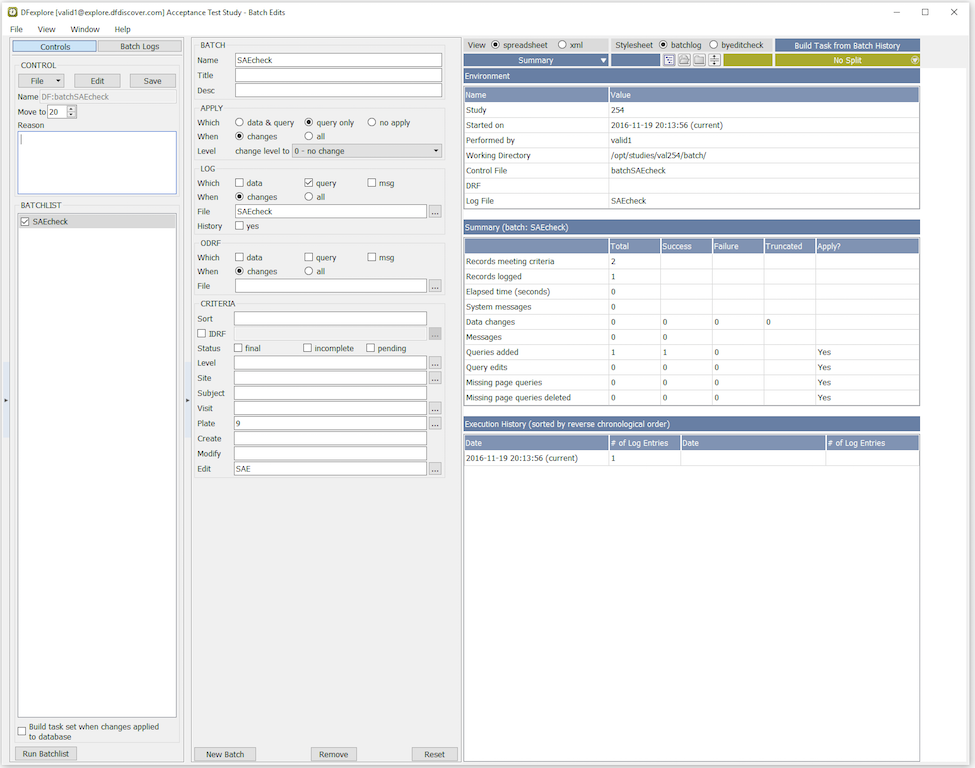Image resolution: width=975 pixels, height=768 pixels.
Task: Open the browse button for LOG File
Action: (x=435, y=211)
